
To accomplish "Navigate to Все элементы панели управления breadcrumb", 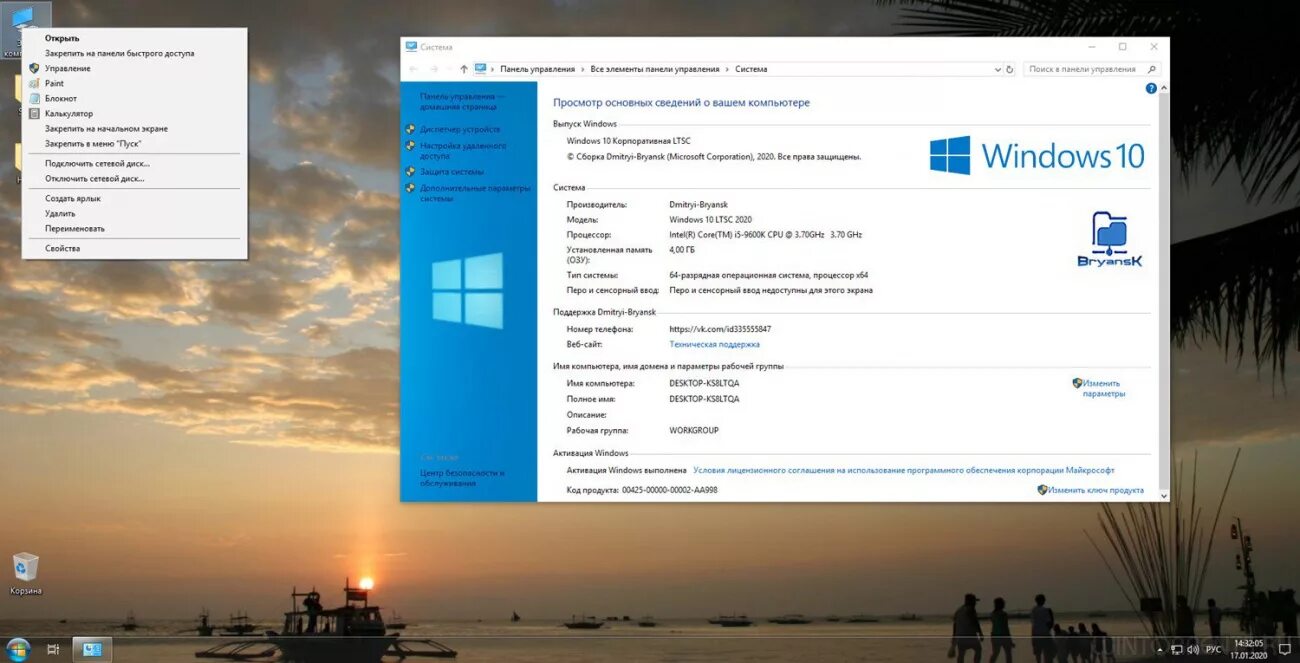I will pyautogui.click(x=655, y=69).
